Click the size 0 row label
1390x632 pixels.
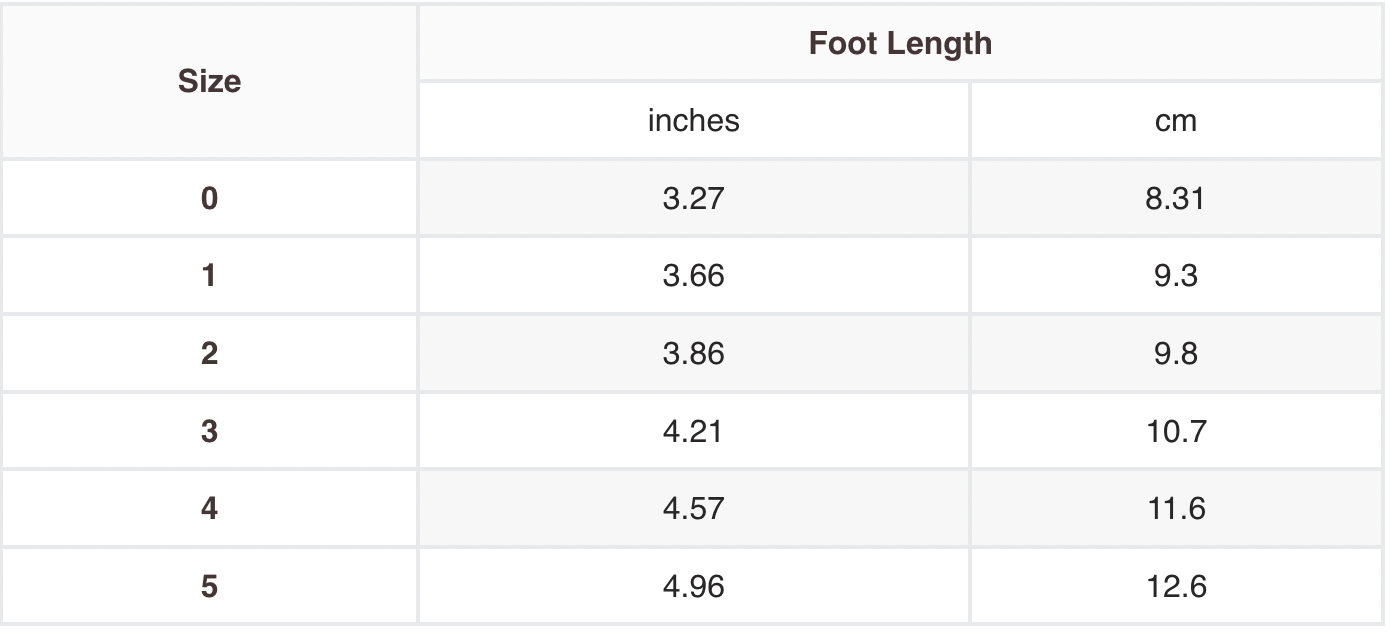coord(209,198)
